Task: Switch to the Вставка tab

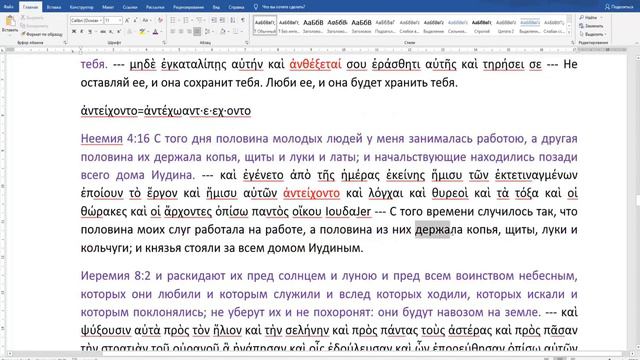Action: (x=54, y=7)
